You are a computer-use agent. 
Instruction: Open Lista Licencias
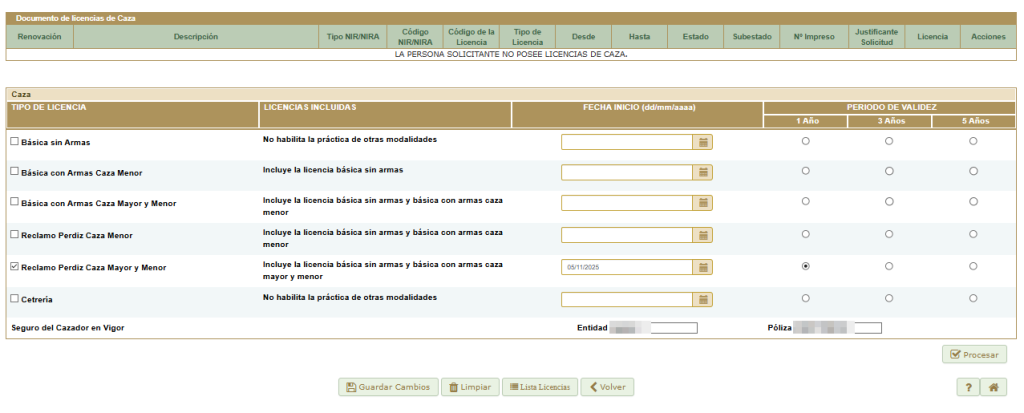pos(540,387)
